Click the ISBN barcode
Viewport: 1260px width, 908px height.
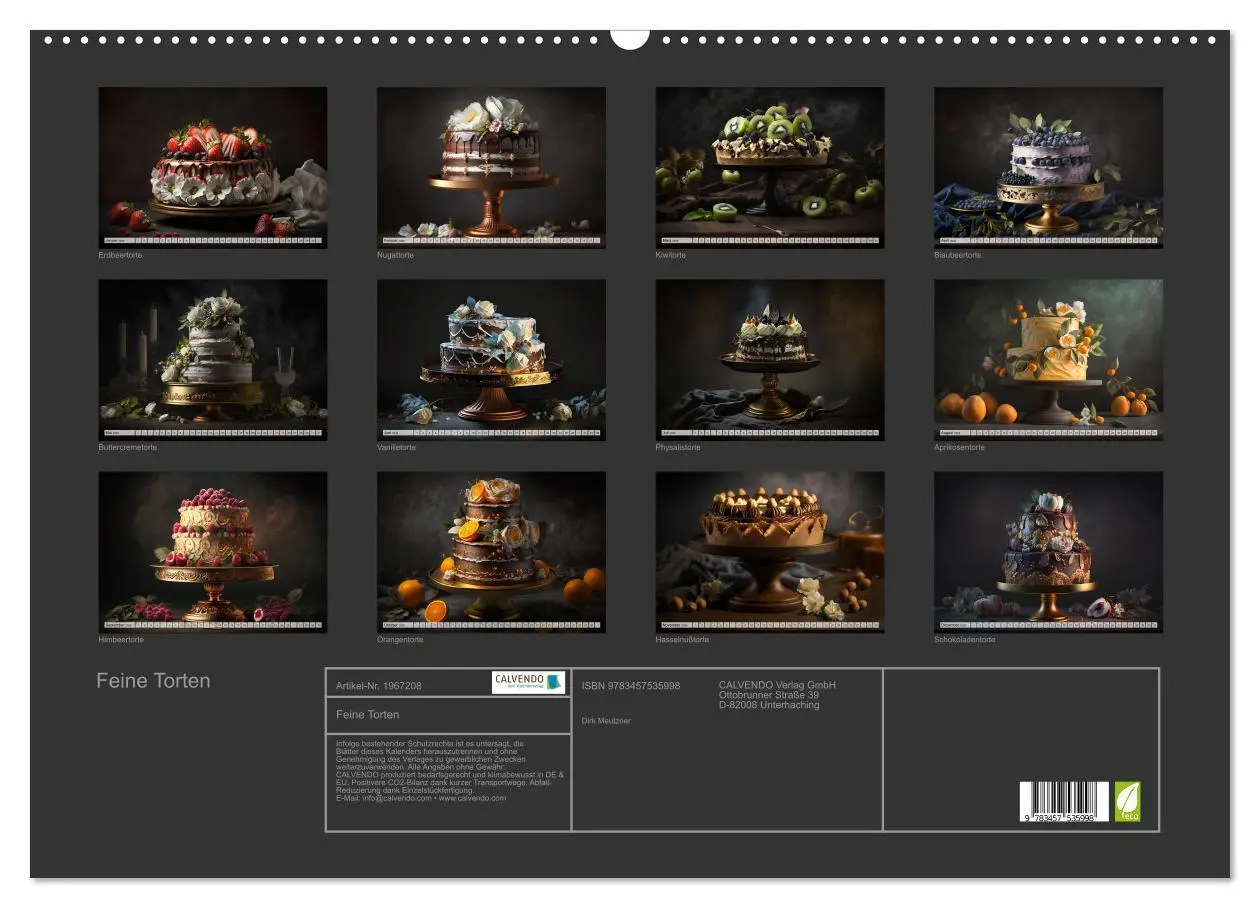[1064, 802]
